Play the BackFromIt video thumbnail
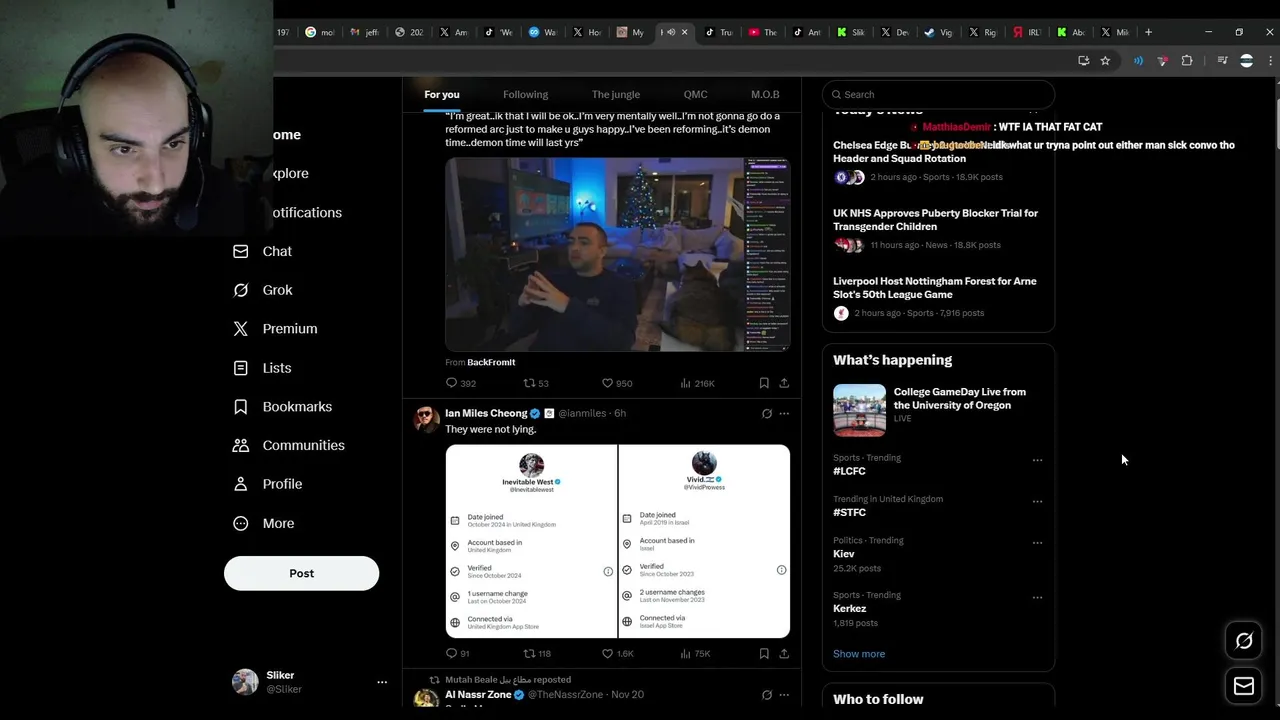This screenshot has height=720, width=1280. tap(617, 254)
